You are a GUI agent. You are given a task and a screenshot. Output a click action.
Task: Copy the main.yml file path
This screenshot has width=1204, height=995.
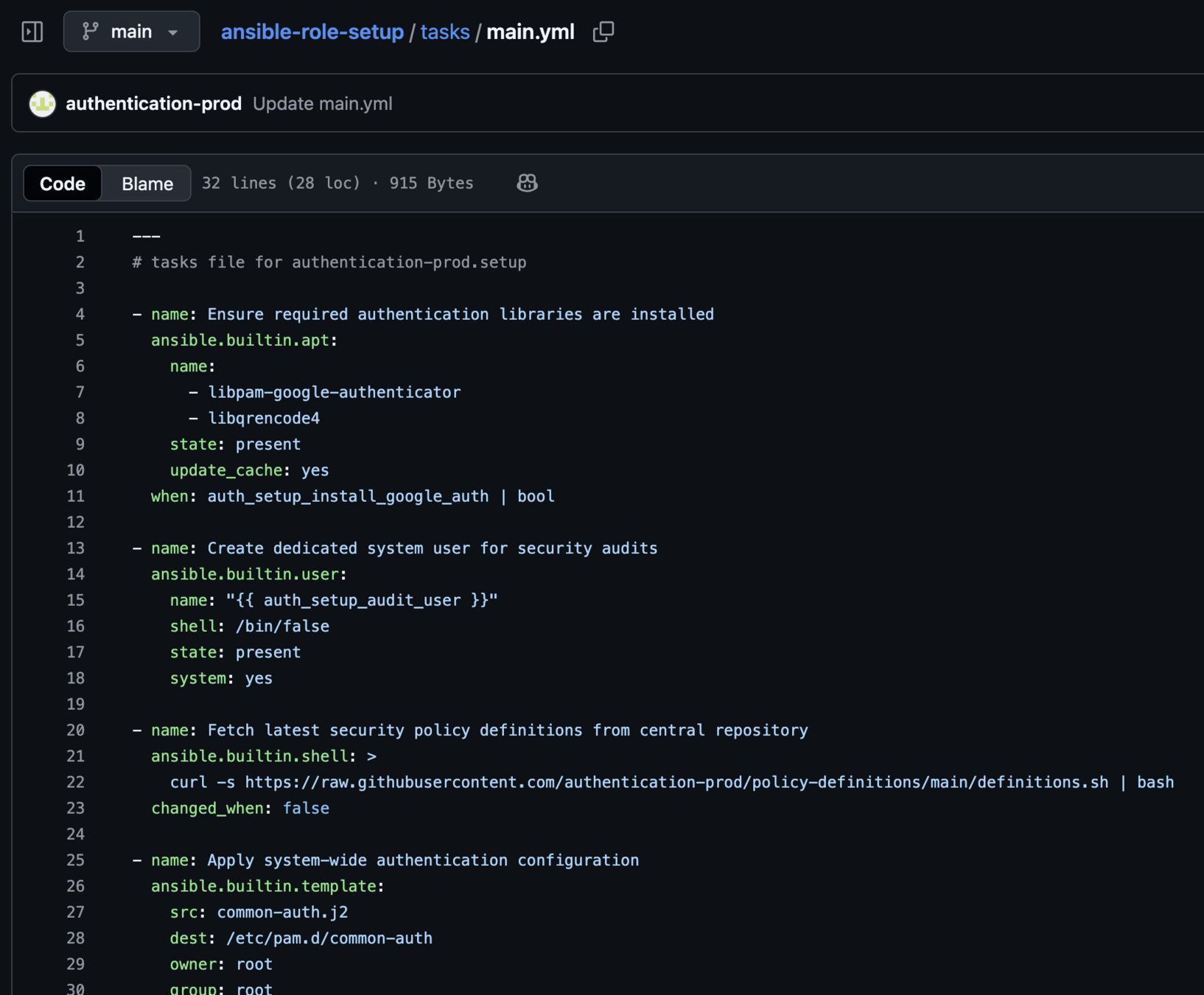(603, 32)
